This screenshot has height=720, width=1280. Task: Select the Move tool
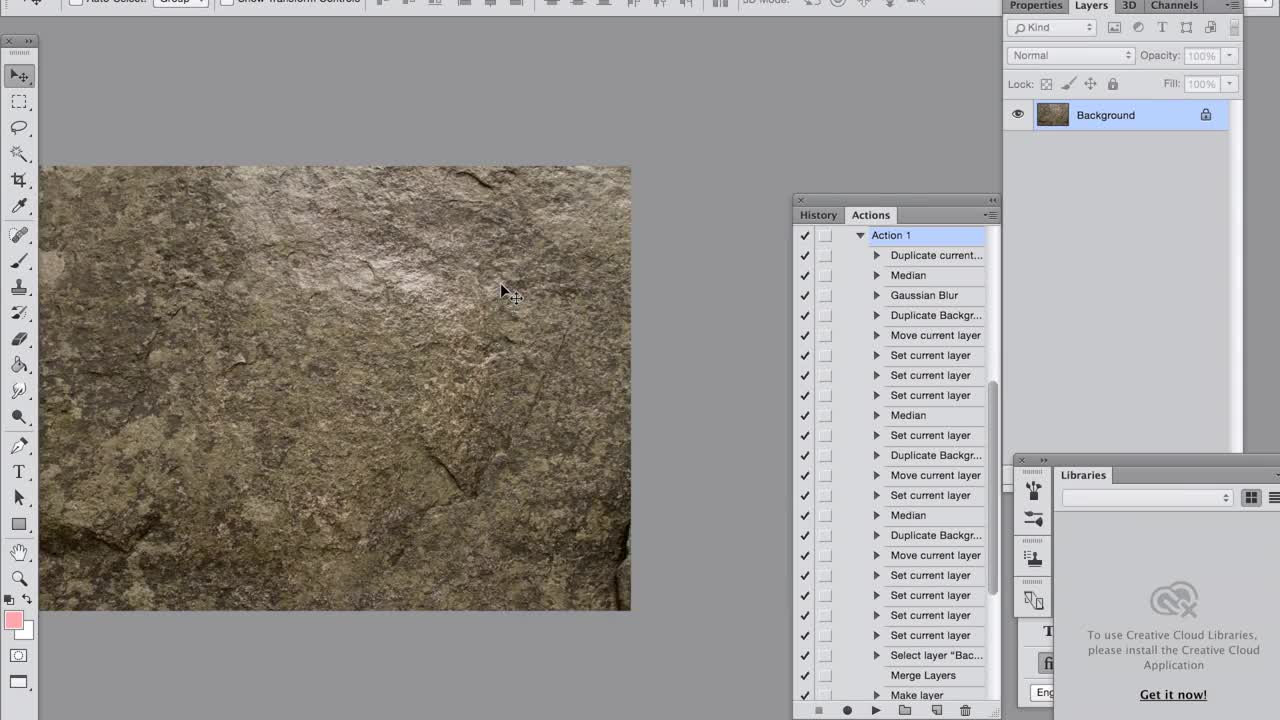(x=20, y=75)
